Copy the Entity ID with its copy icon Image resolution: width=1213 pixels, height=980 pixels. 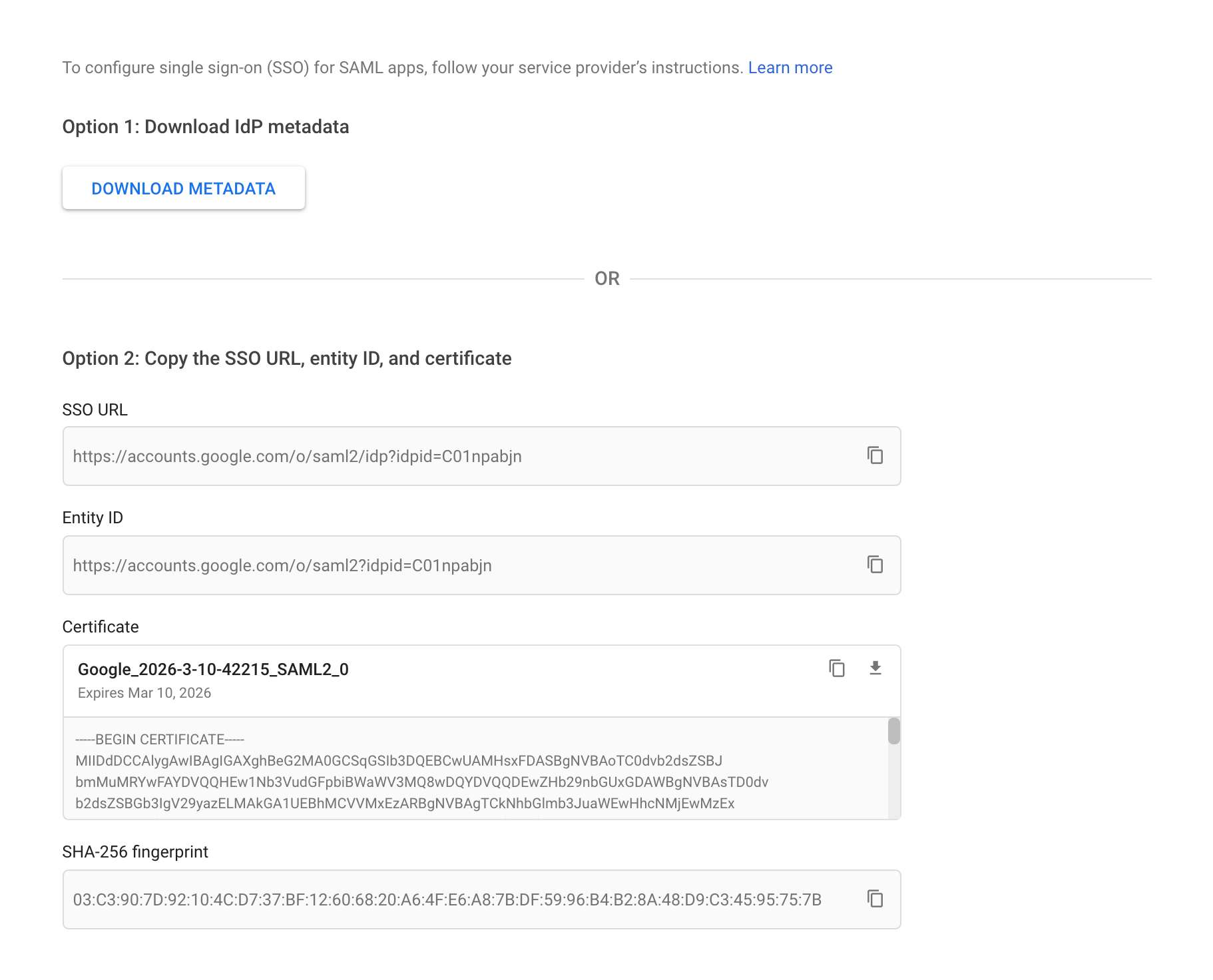[x=875, y=565]
